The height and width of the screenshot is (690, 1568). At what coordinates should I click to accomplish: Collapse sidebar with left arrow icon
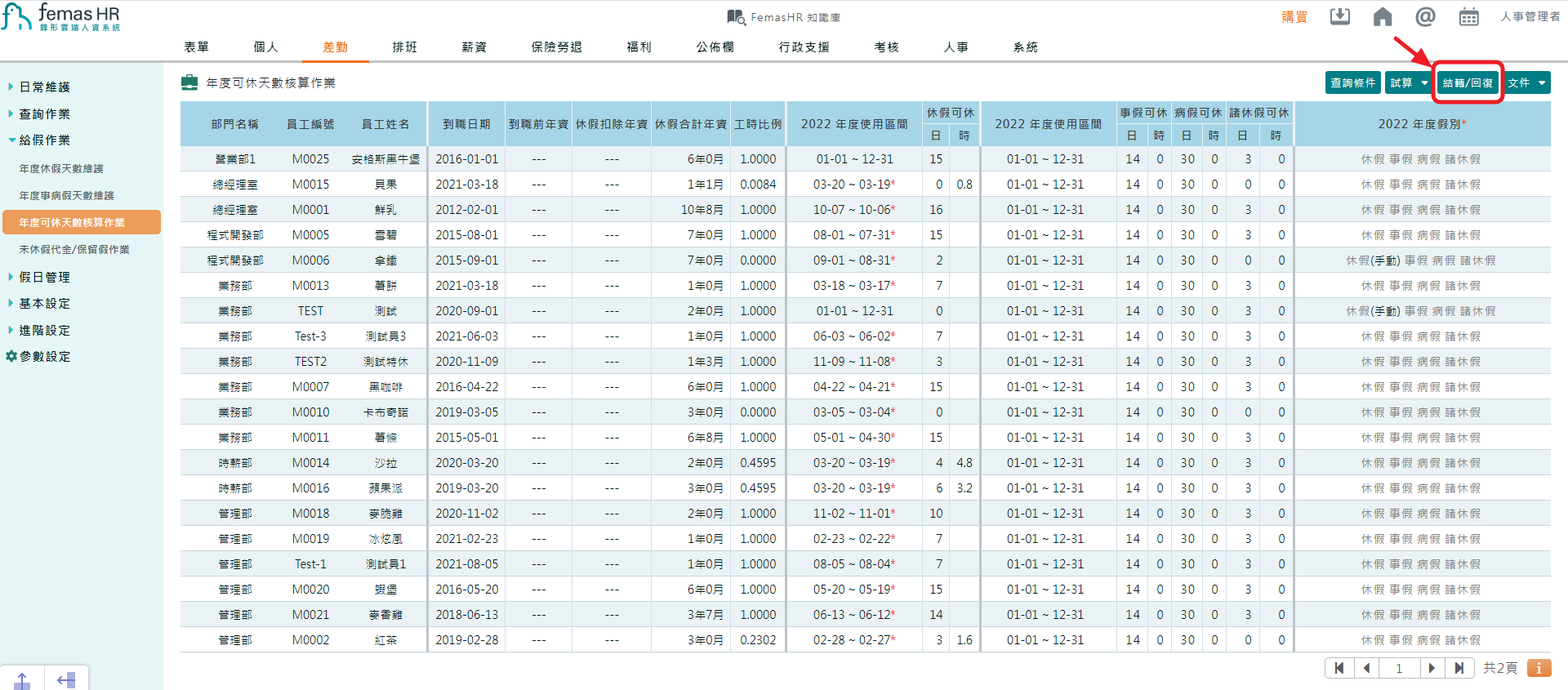tap(66, 679)
